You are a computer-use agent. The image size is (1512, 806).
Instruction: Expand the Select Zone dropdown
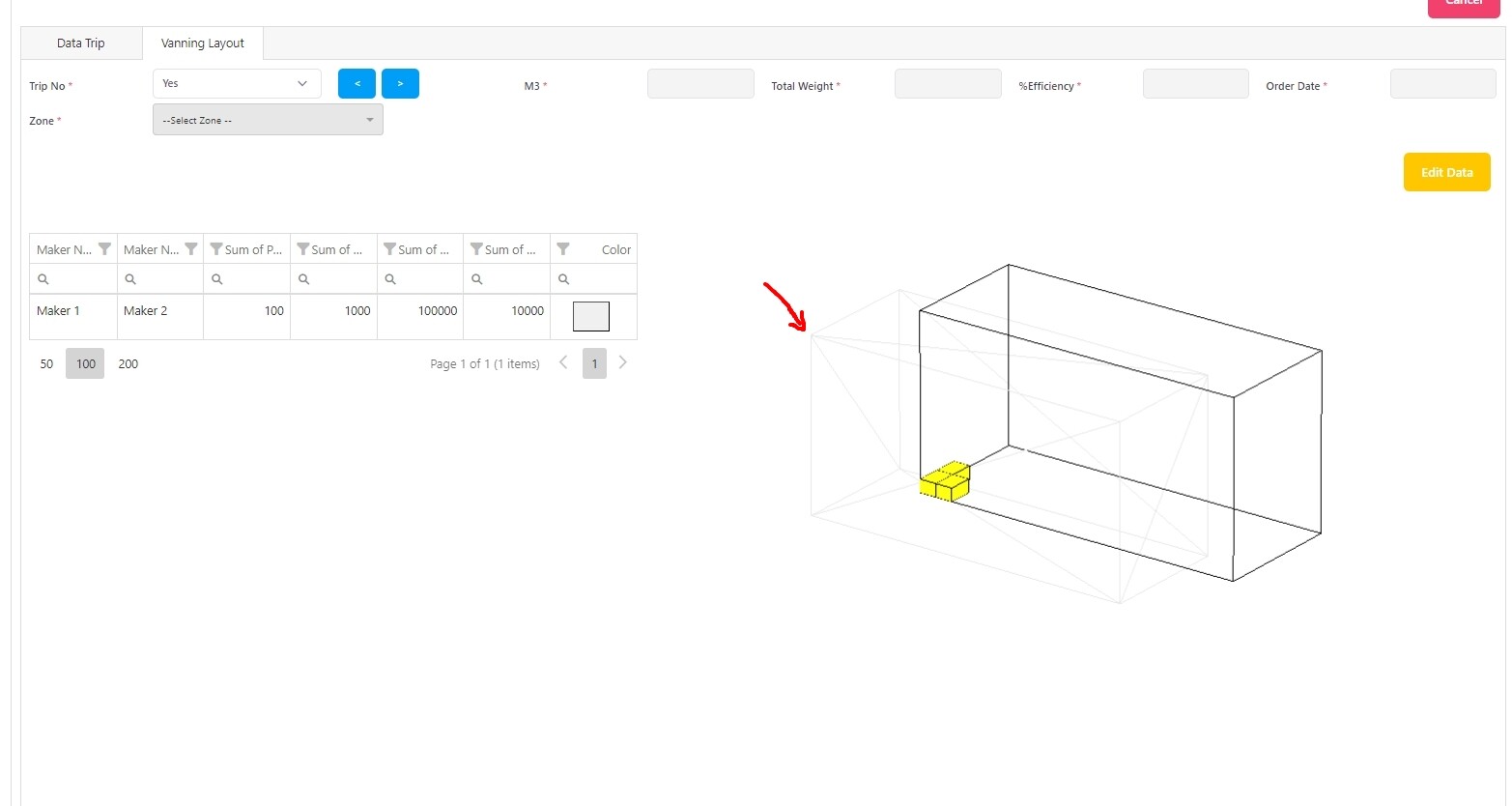coord(268,120)
